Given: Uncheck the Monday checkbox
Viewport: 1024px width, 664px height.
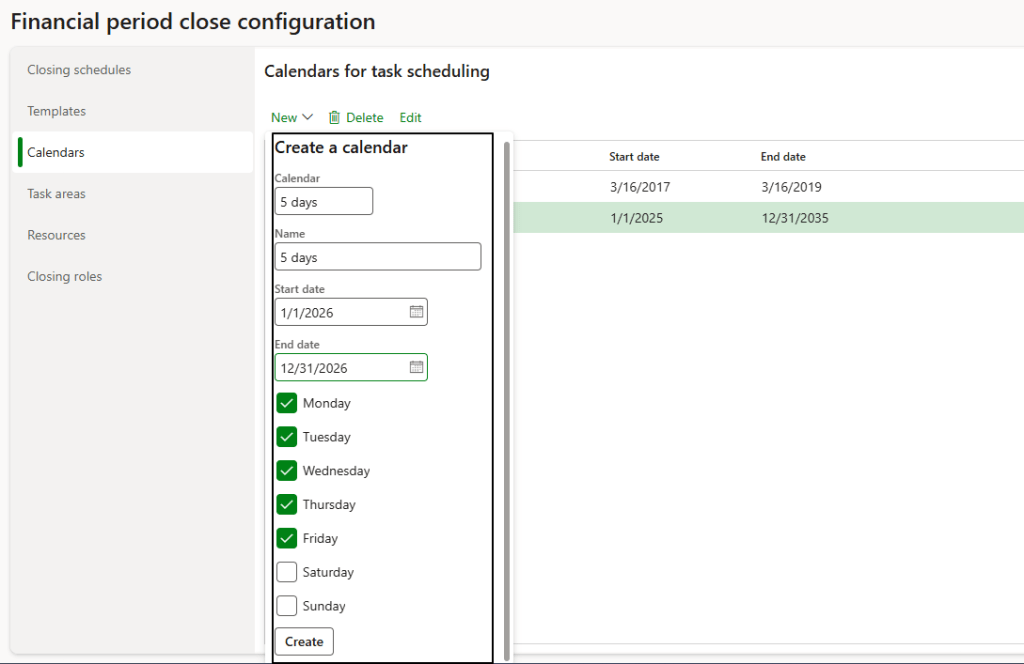Looking at the screenshot, I should point(287,403).
